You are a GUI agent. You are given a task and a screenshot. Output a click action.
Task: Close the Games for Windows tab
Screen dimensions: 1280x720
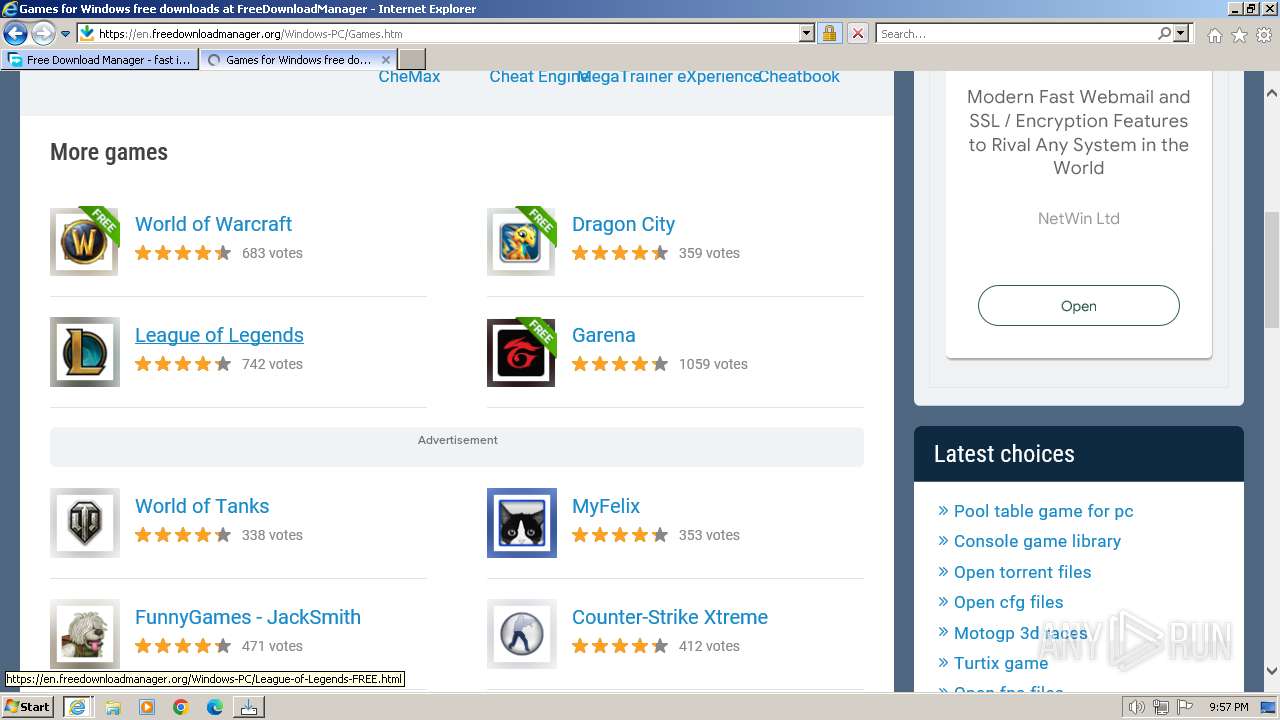pyautogui.click(x=386, y=60)
